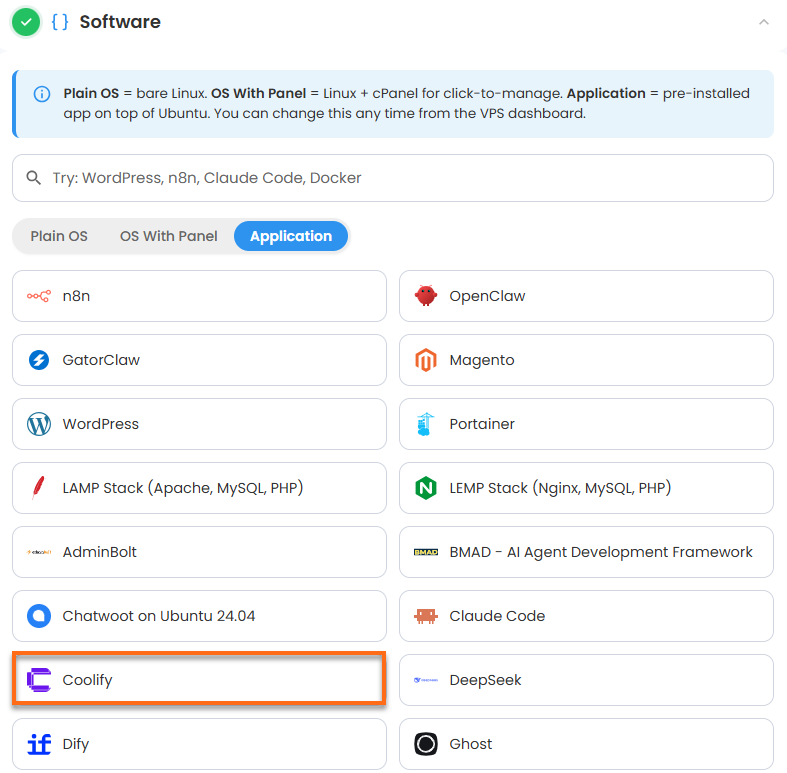
Task: Choose the Coolify application card
Action: pyautogui.click(x=199, y=680)
